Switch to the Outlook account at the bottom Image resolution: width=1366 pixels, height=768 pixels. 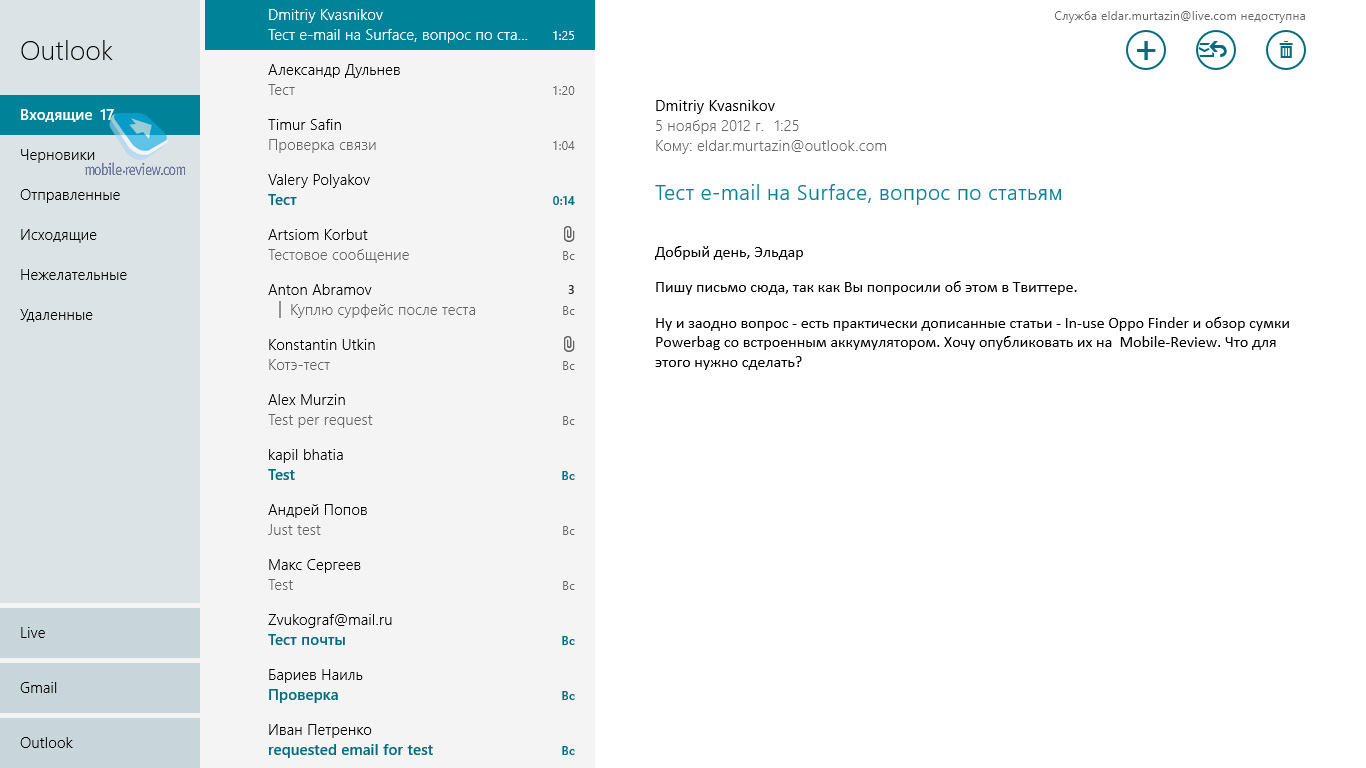tap(100, 743)
